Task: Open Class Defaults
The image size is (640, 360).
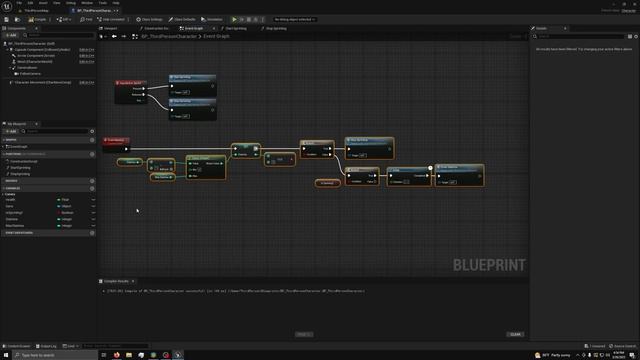Action: [x=182, y=19]
